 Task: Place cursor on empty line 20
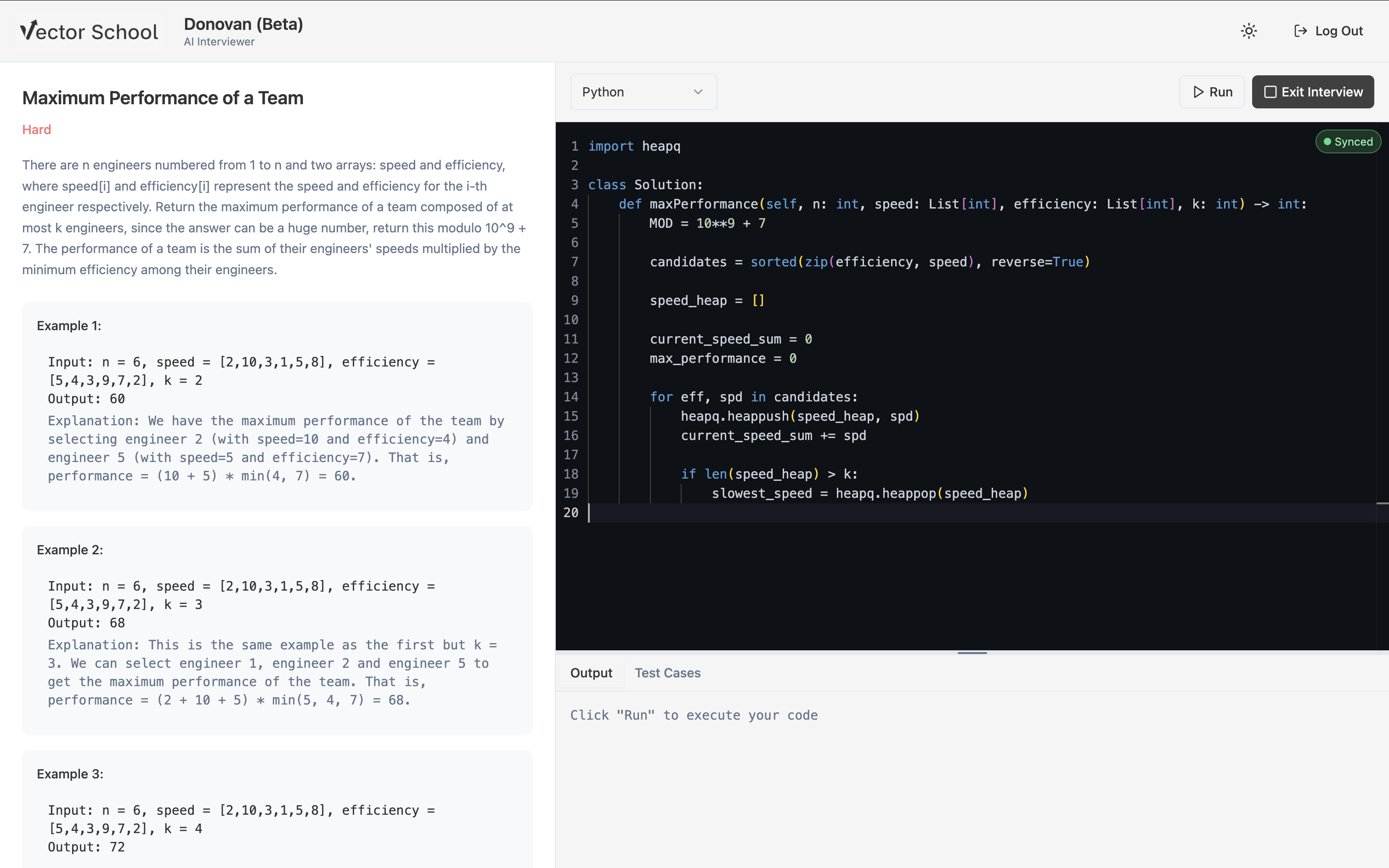pyautogui.click(x=803, y=513)
